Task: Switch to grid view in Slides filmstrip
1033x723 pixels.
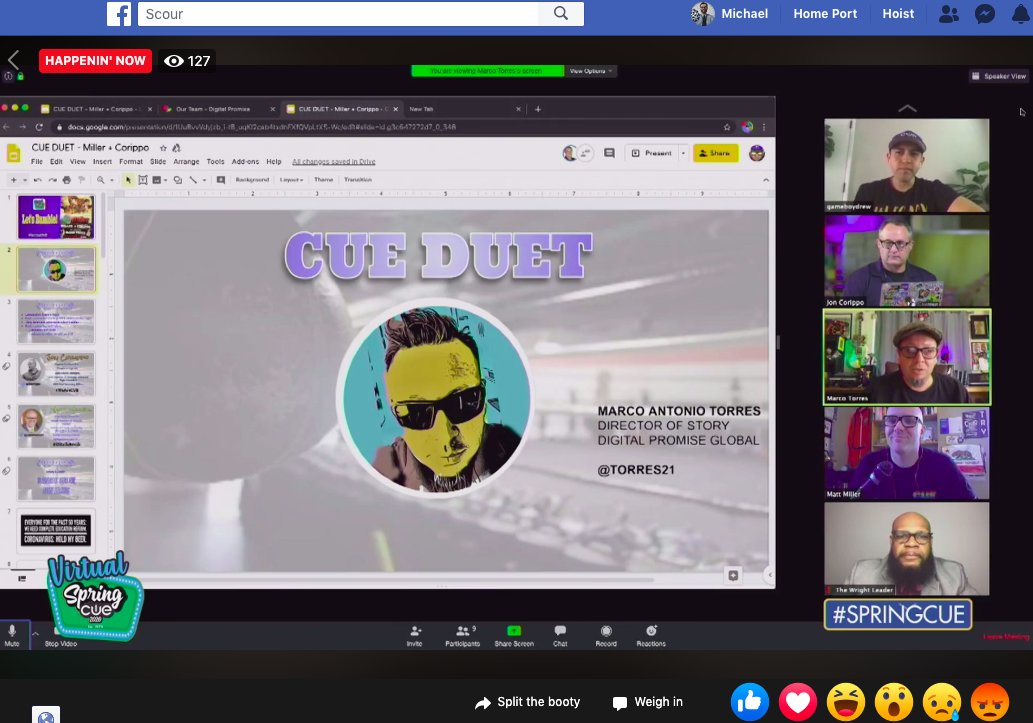Action: click(x=22, y=579)
